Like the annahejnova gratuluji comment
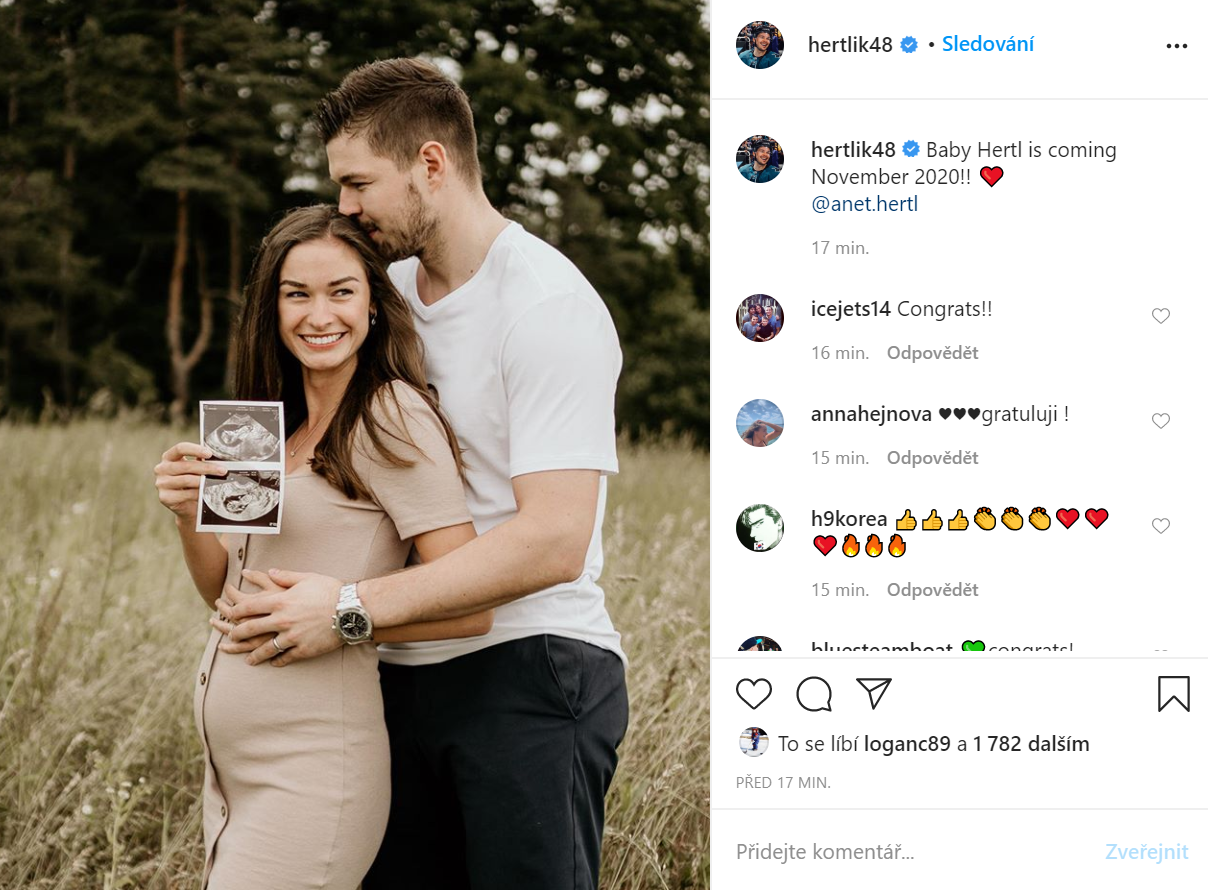This screenshot has width=1208, height=890. click(x=1161, y=421)
